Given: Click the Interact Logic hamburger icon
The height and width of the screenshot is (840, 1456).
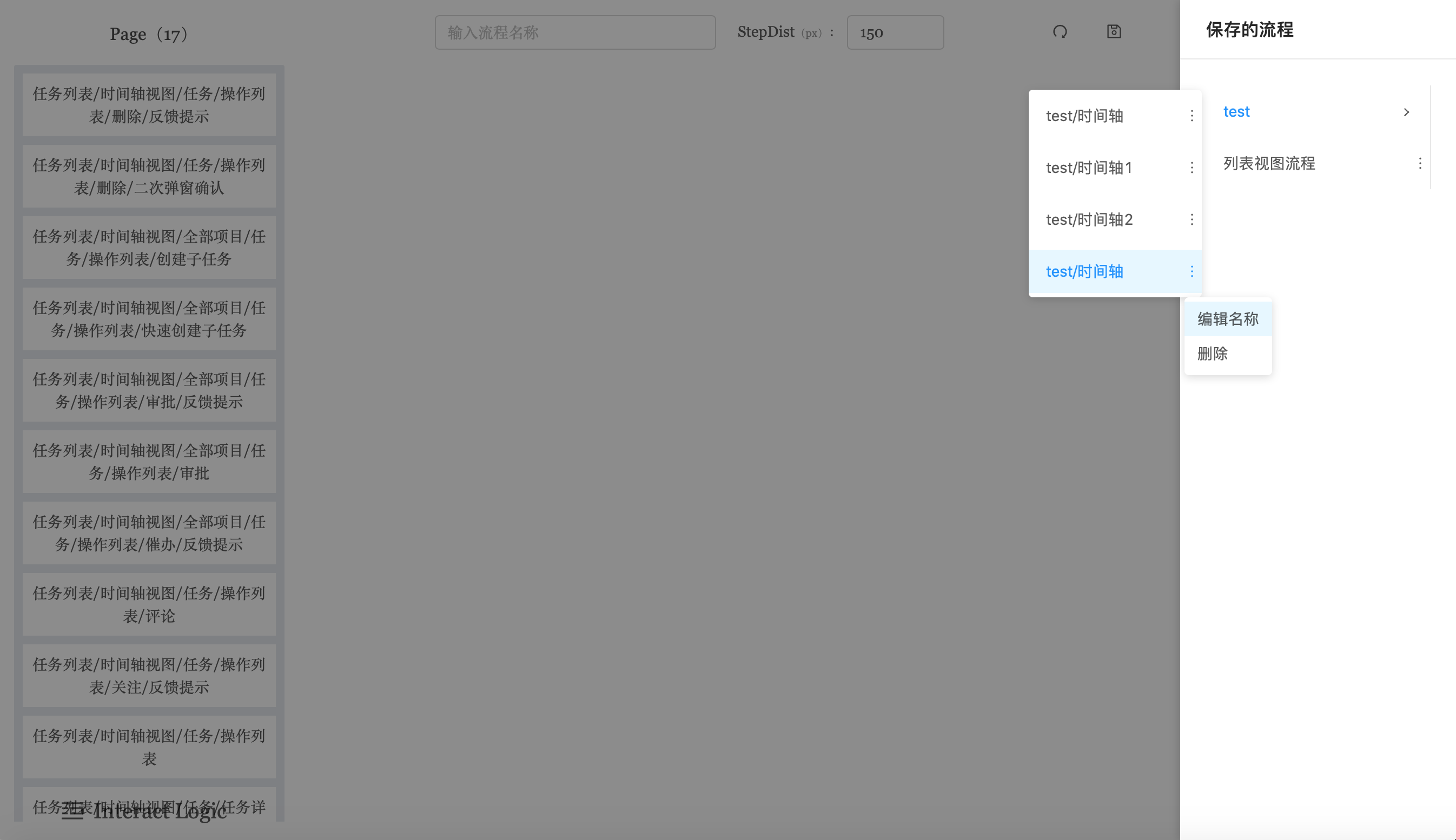Looking at the screenshot, I should click(72, 811).
